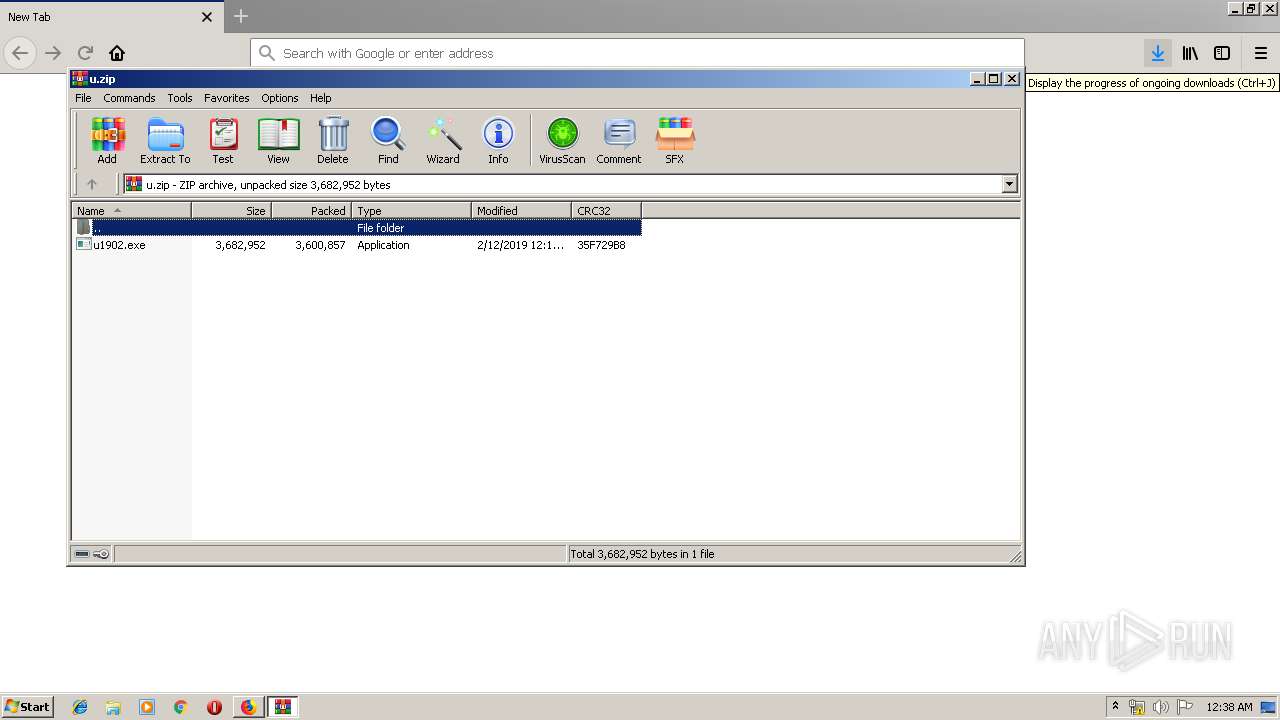This screenshot has width=1280, height=720.
Task: Open Opera from taskbar
Action: (x=214, y=707)
